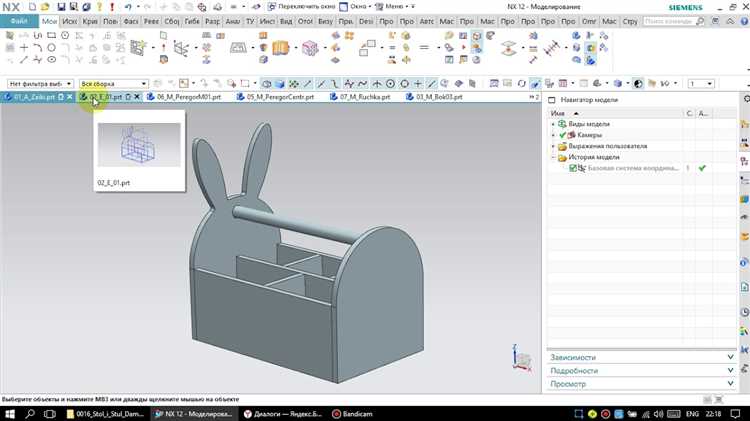This screenshot has width=750, height=421.
Task: Toggle the highlighted pen icon in the top border bar
Action: pyautogui.click(x=535, y=84)
